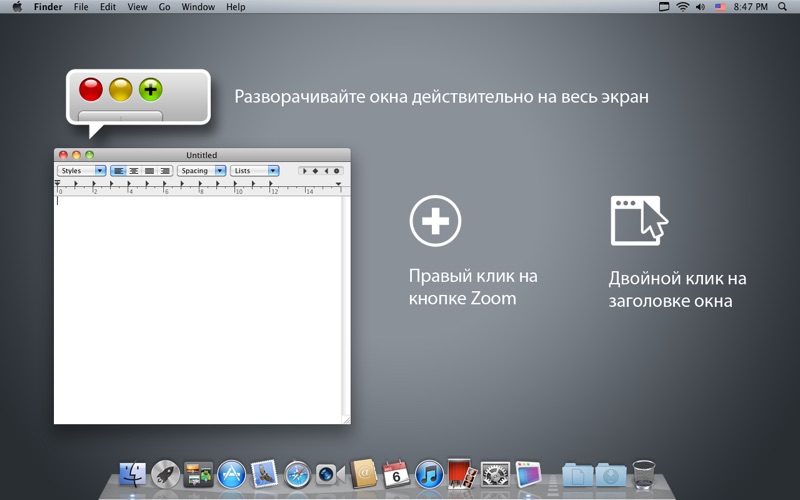Open Launchpad rocket icon in dock
The width and height of the screenshot is (800, 500).
pos(166,474)
